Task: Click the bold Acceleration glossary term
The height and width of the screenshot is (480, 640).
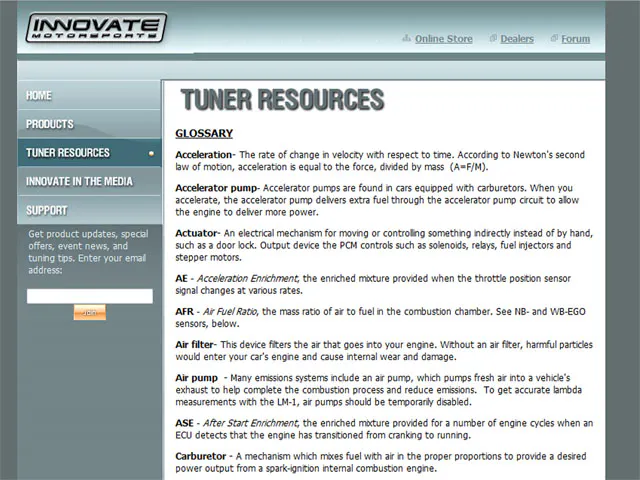Action: click(x=204, y=155)
